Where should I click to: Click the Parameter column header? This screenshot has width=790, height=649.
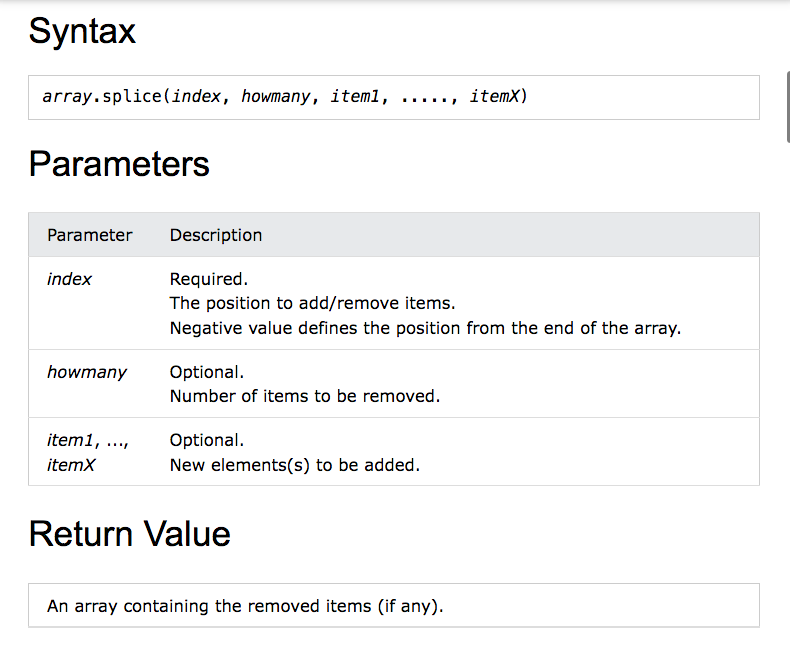click(x=90, y=235)
